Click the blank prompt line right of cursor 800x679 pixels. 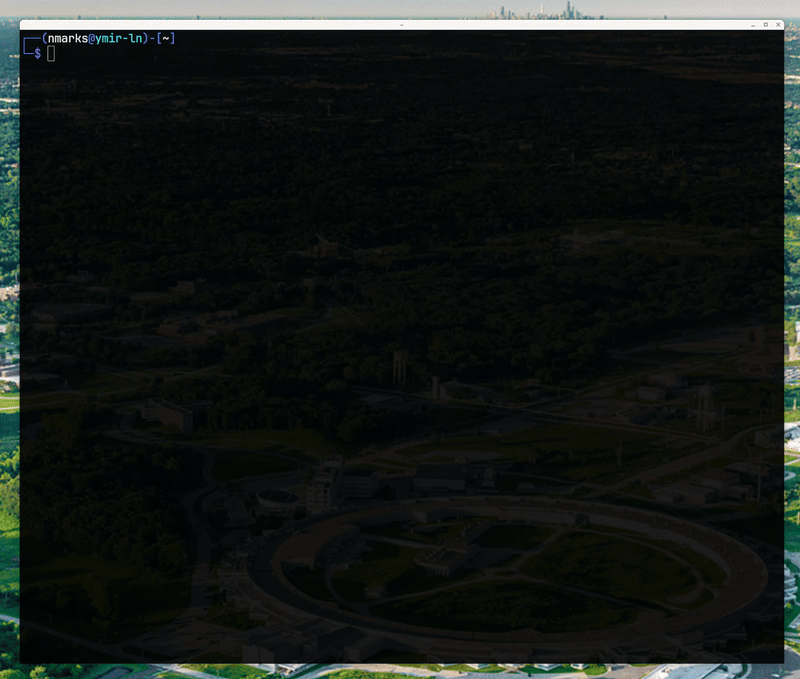300,53
